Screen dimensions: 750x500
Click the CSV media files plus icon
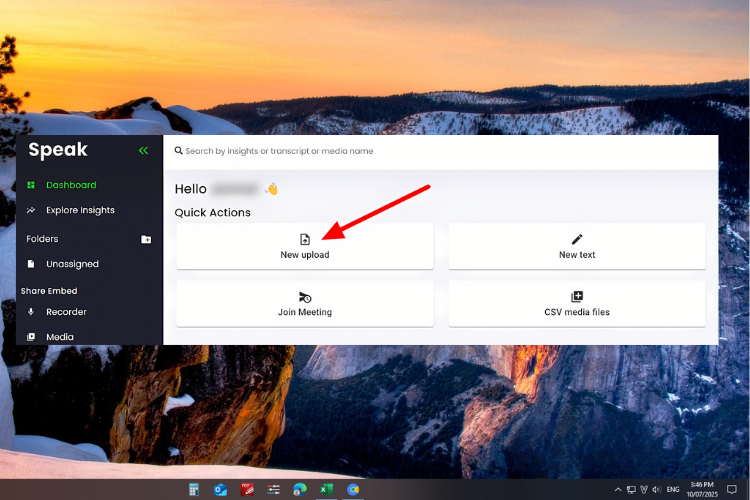(x=577, y=297)
